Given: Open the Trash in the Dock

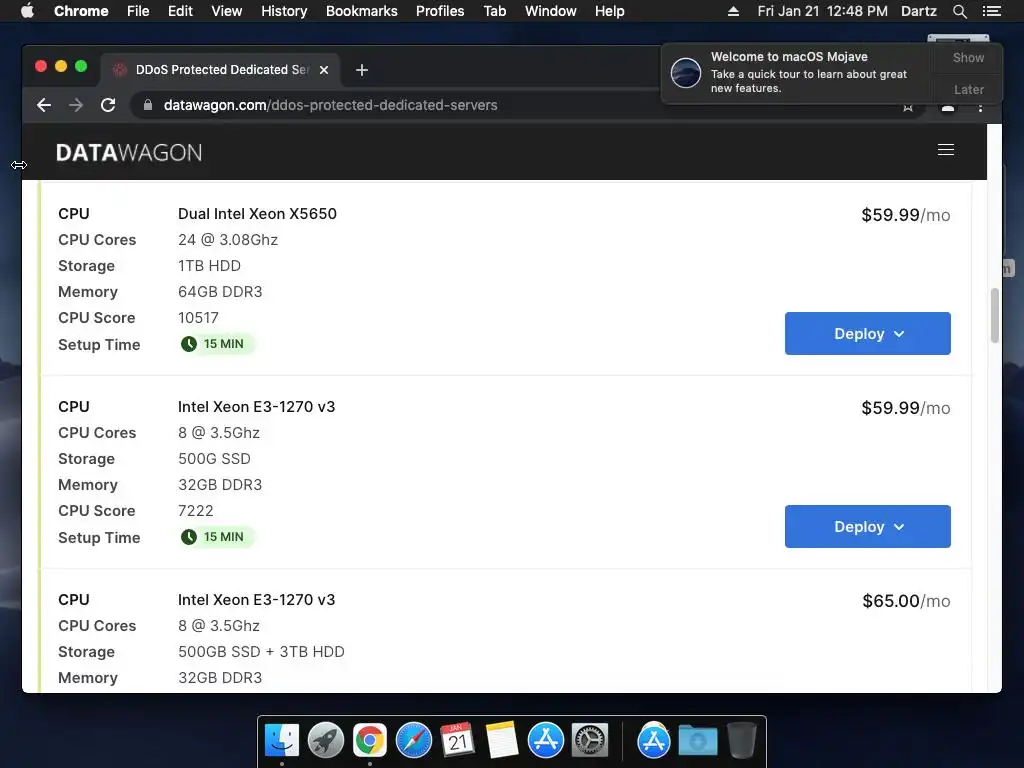Looking at the screenshot, I should [x=741, y=741].
